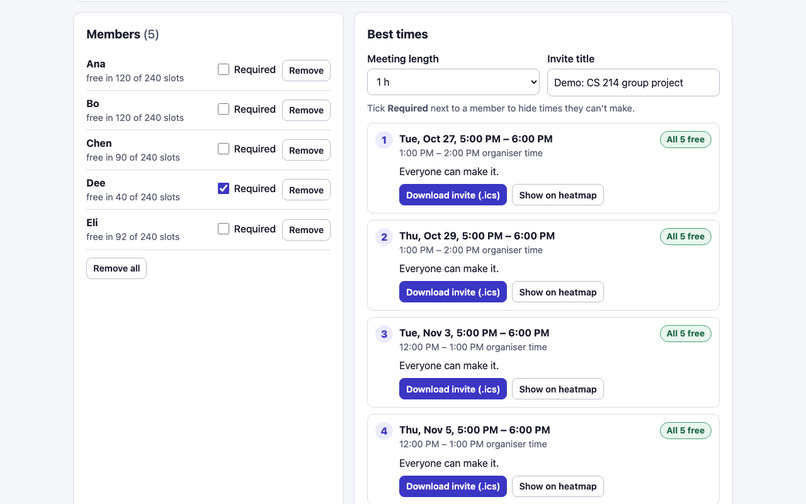Untick the Required checkbox for Dee
Image resolution: width=806 pixels, height=504 pixels.
pos(223,189)
